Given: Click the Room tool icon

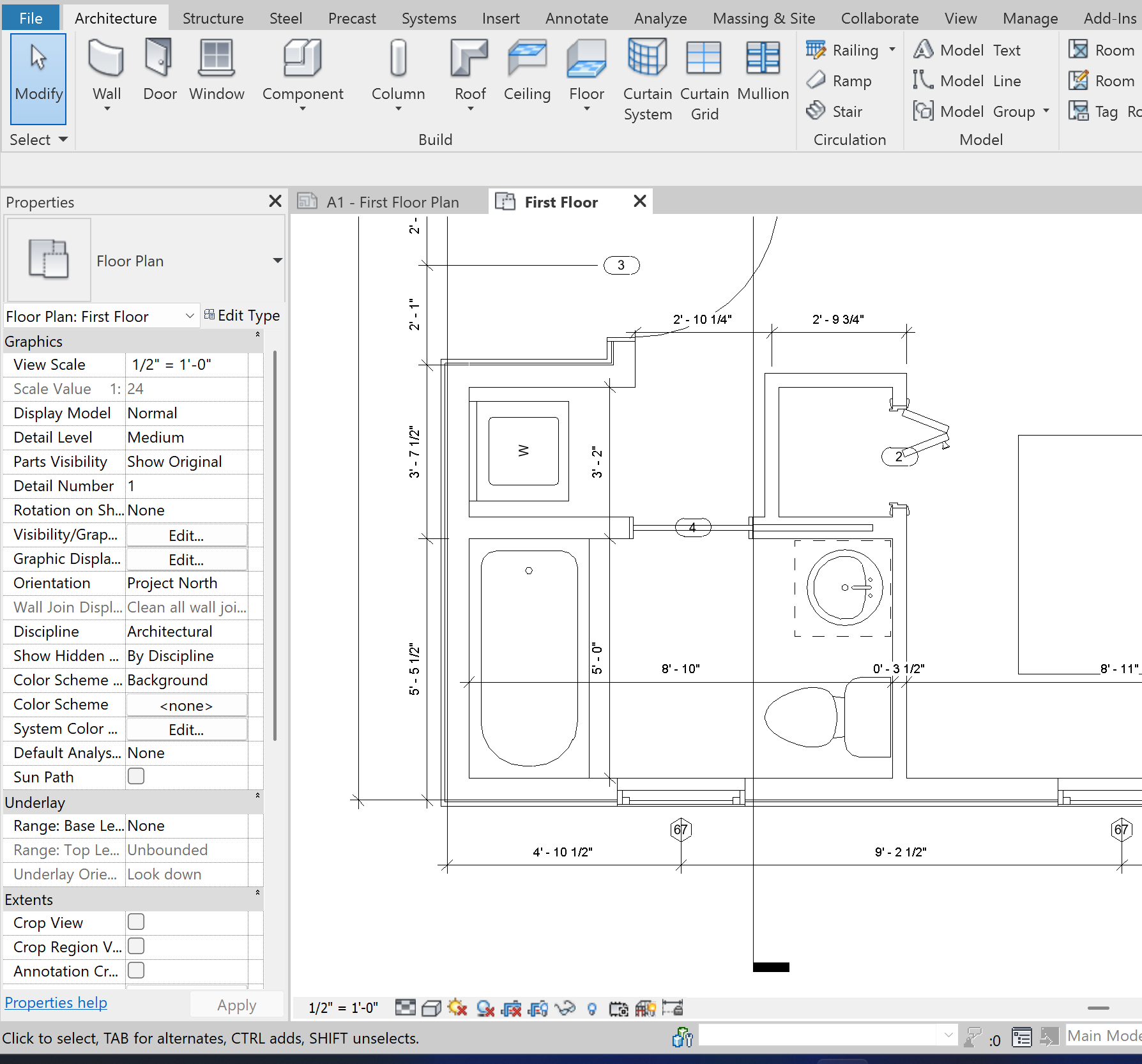Looking at the screenshot, I should (x=1078, y=50).
